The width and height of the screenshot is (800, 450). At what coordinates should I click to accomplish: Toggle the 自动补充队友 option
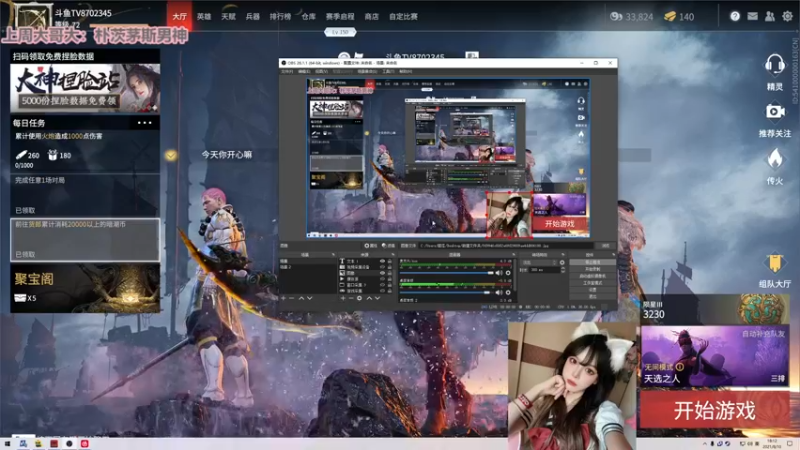pos(763,334)
